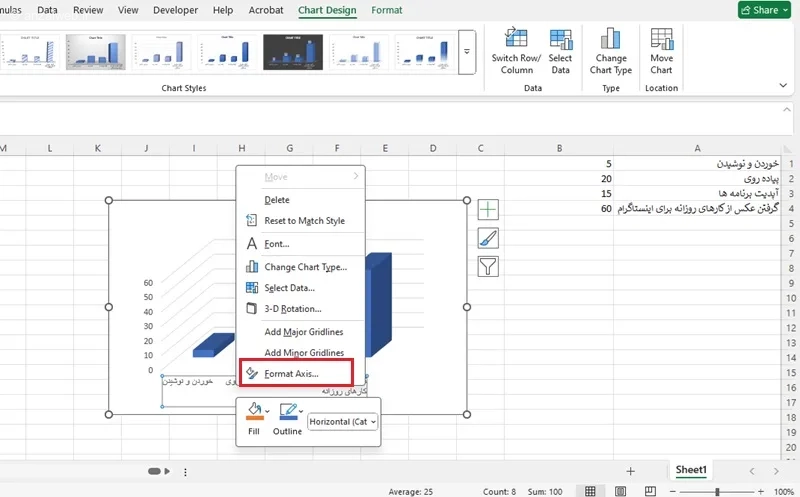Open the Chart Filters funnel button

(x=488, y=266)
